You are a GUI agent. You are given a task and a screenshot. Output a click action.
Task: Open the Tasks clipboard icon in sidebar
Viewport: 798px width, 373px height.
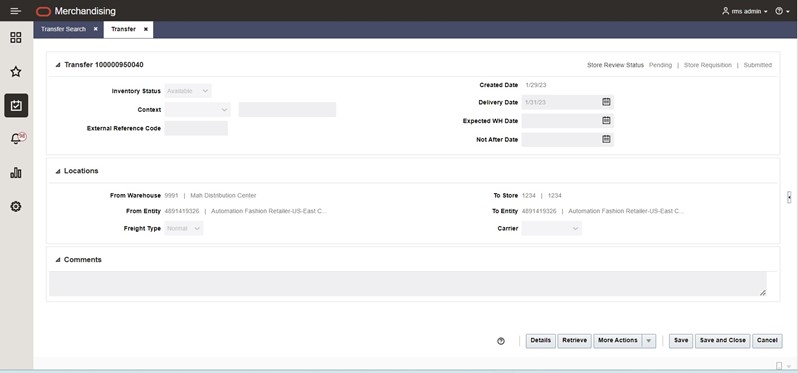pyautogui.click(x=16, y=105)
